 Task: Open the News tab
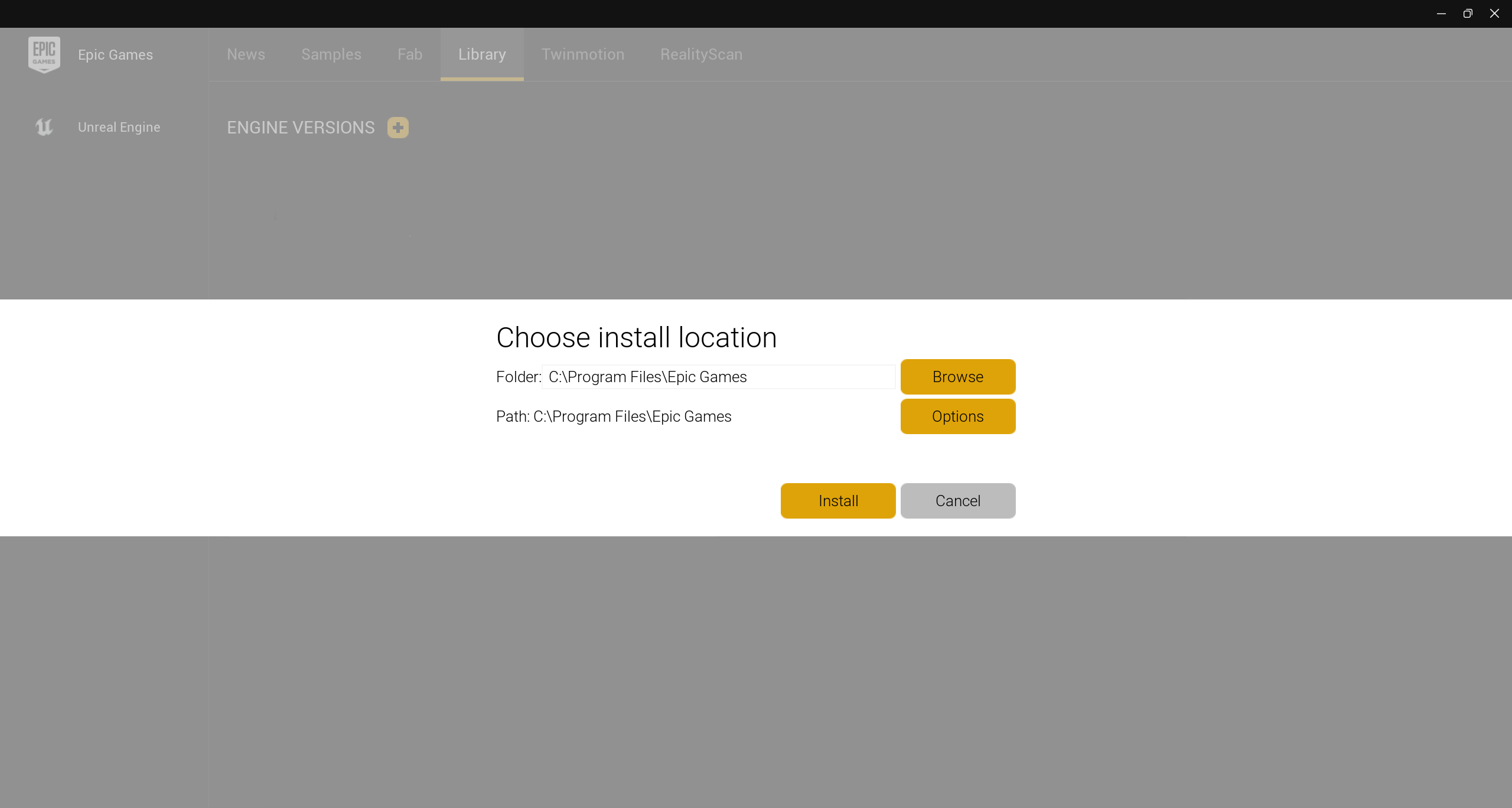click(246, 54)
